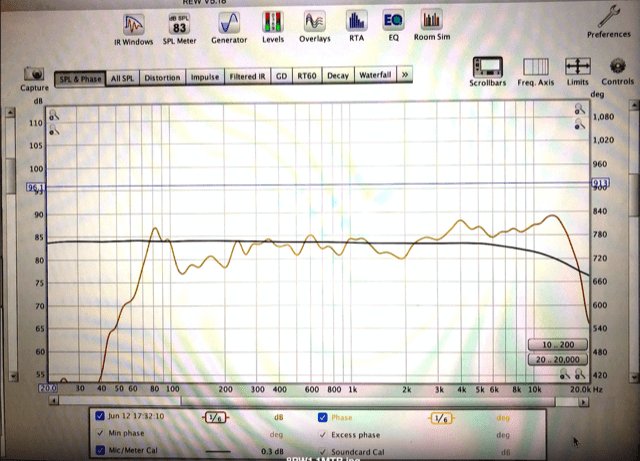The image size is (640, 461).
Task: Click the 20.0 start frequency field
Action: click(x=48, y=388)
